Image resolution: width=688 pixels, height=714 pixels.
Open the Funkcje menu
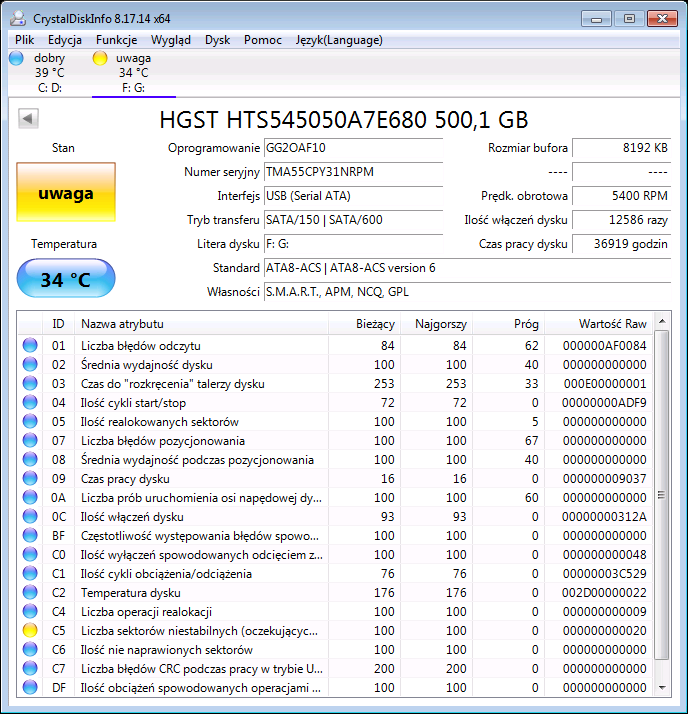[x=117, y=40]
